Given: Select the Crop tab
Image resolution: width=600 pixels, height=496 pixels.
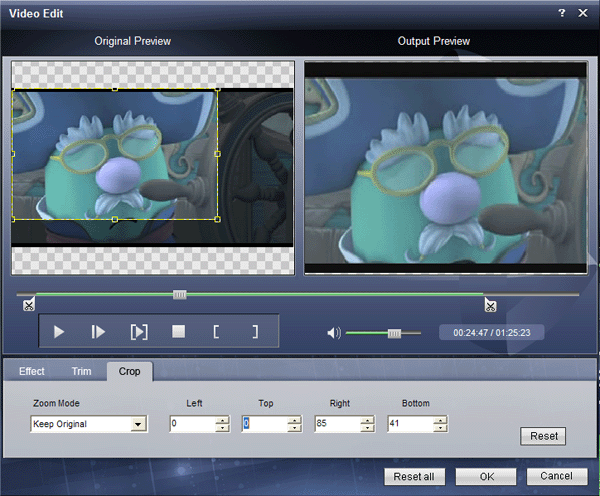Looking at the screenshot, I should 130,371.
